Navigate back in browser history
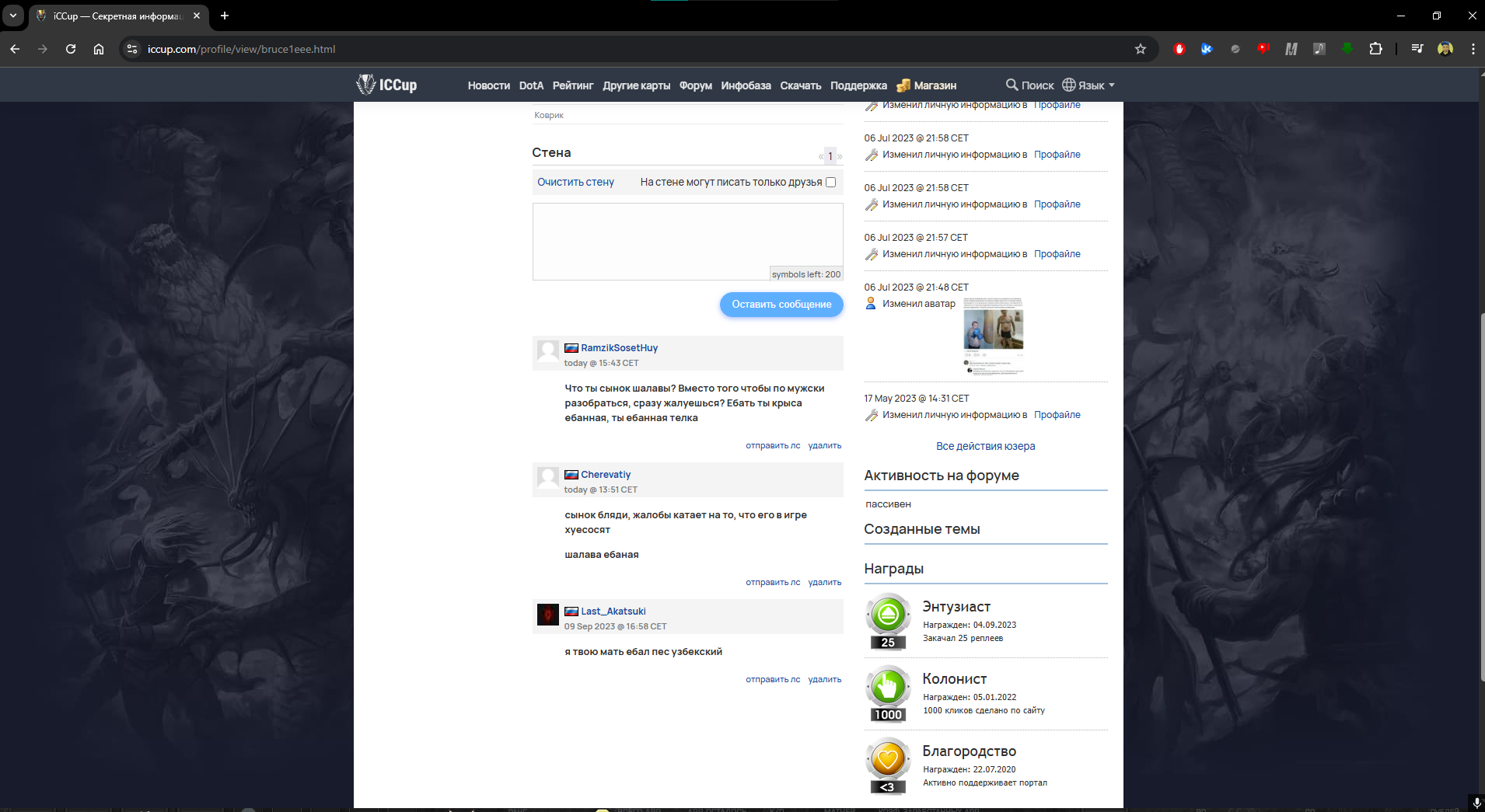The image size is (1485, 812). (x=15, y=49)
